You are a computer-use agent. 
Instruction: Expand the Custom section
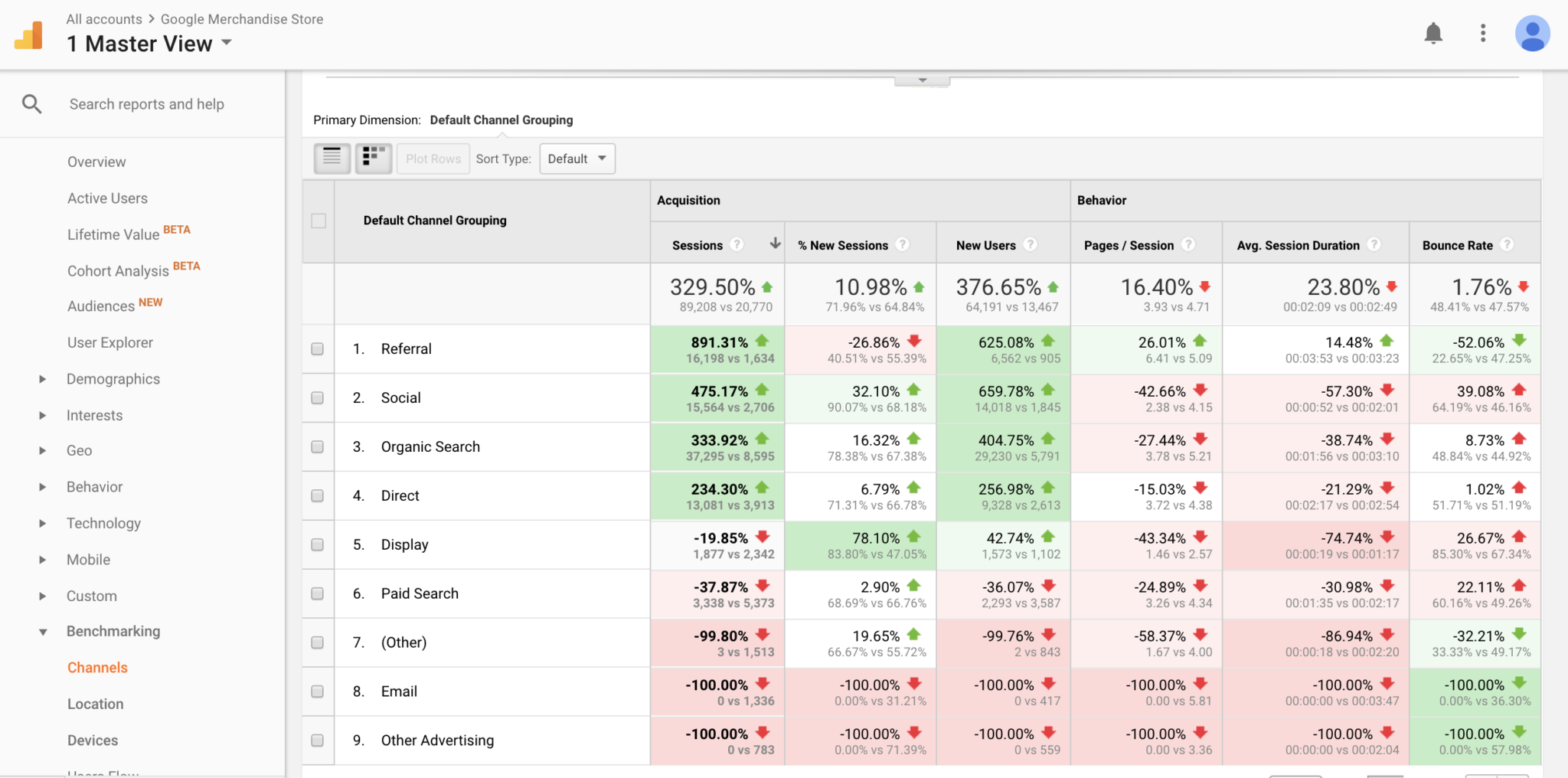43,596
